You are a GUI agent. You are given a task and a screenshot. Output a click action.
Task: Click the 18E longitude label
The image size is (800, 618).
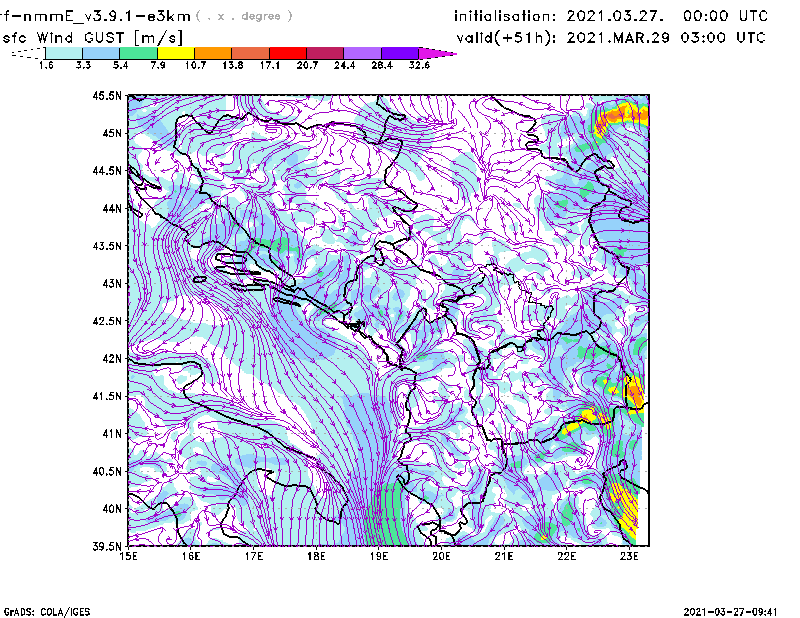(x=316, y=556)
